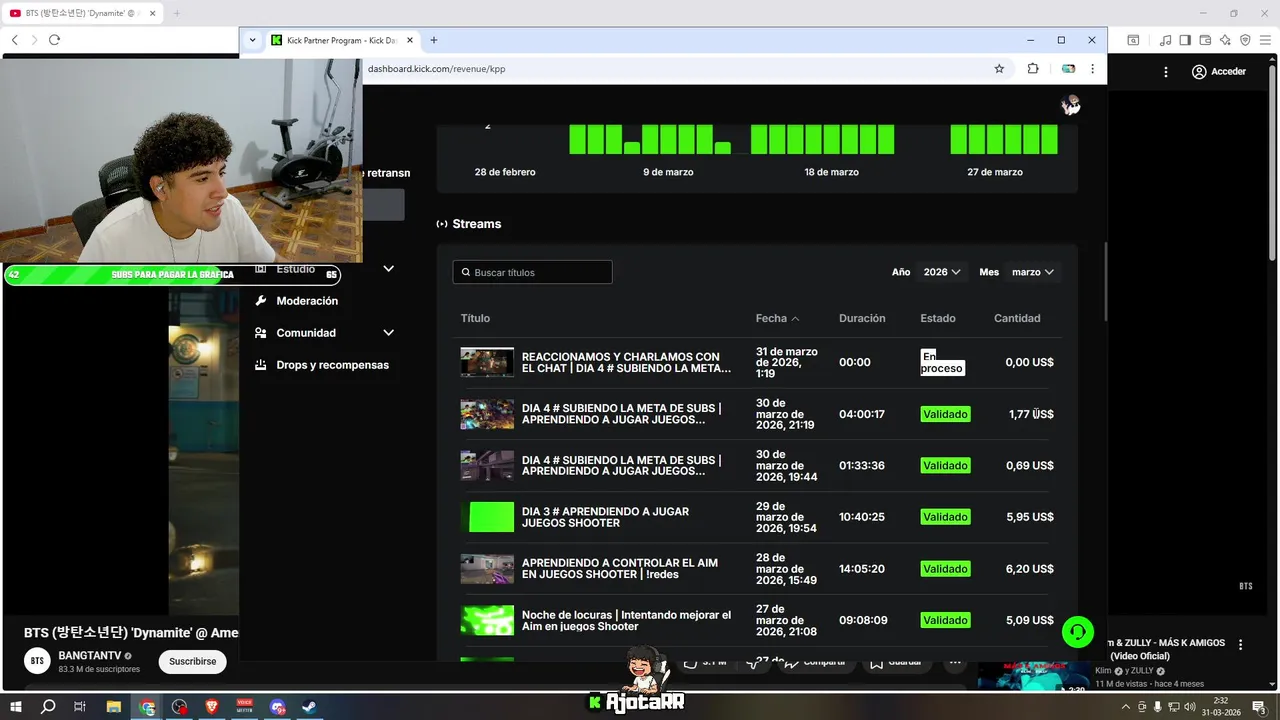Open the Noche de locuras stream thumbnail
The width and height of the screenshot is (1280, 720).
pyautogui.click(x=487, y=620)
